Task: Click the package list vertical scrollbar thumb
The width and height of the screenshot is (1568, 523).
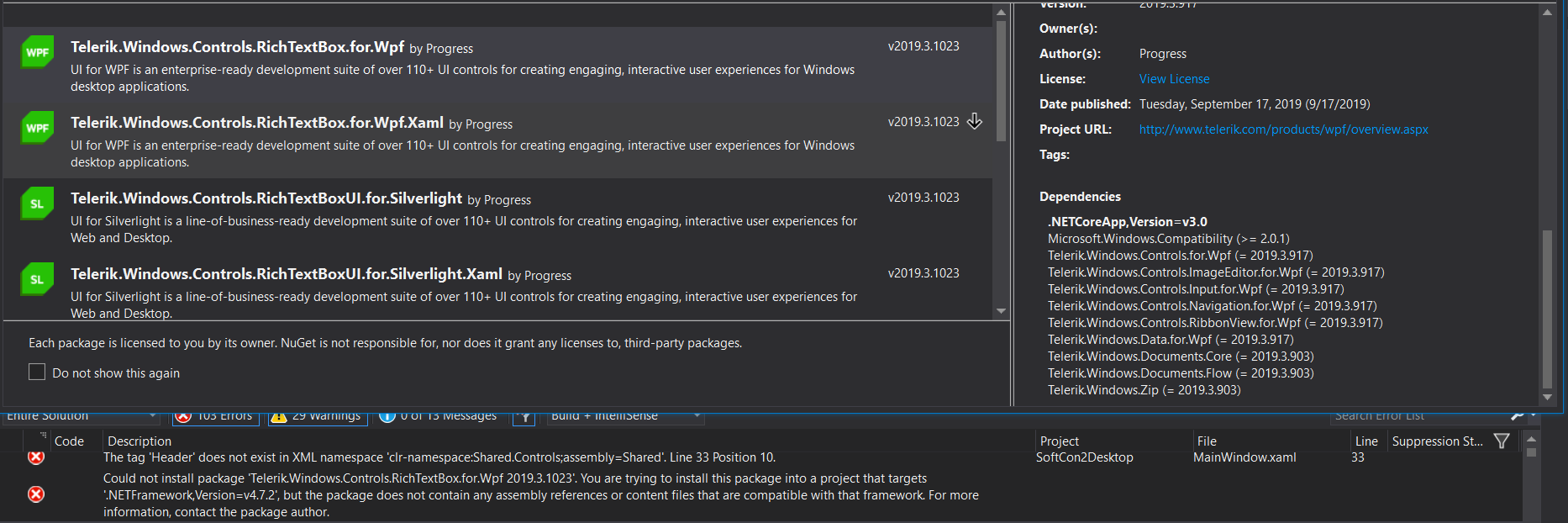Action: coord(1001,80)
